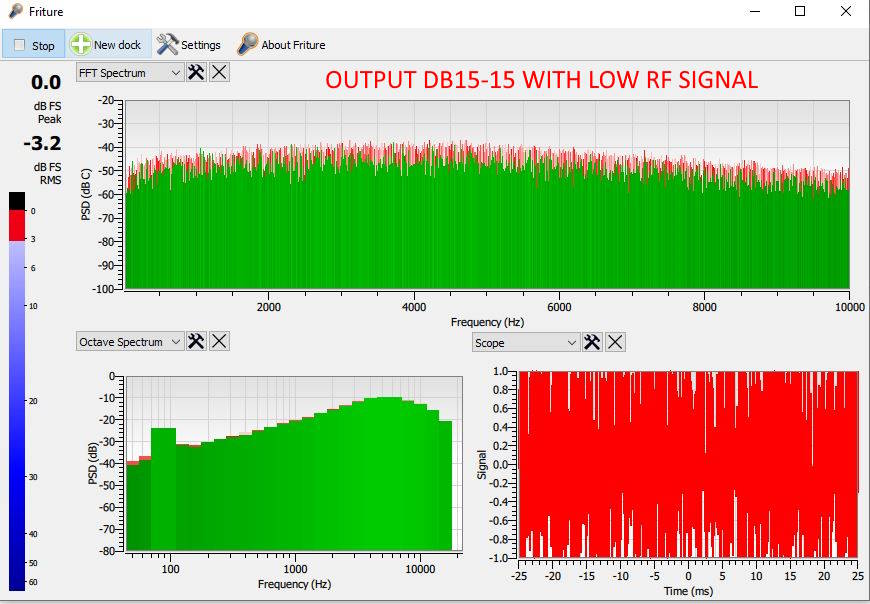The width and height of the screenshot is (870, 604).
Task: Click inside the Scope signal plot
Action: tap(689, 464)
